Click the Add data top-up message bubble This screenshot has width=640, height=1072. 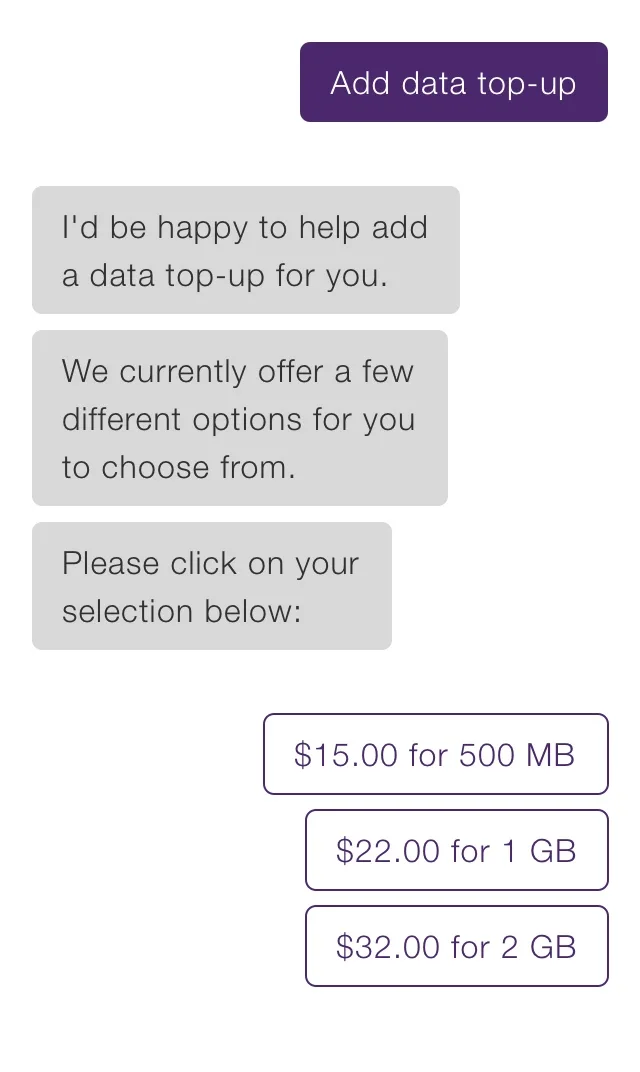tap(453, 83)
